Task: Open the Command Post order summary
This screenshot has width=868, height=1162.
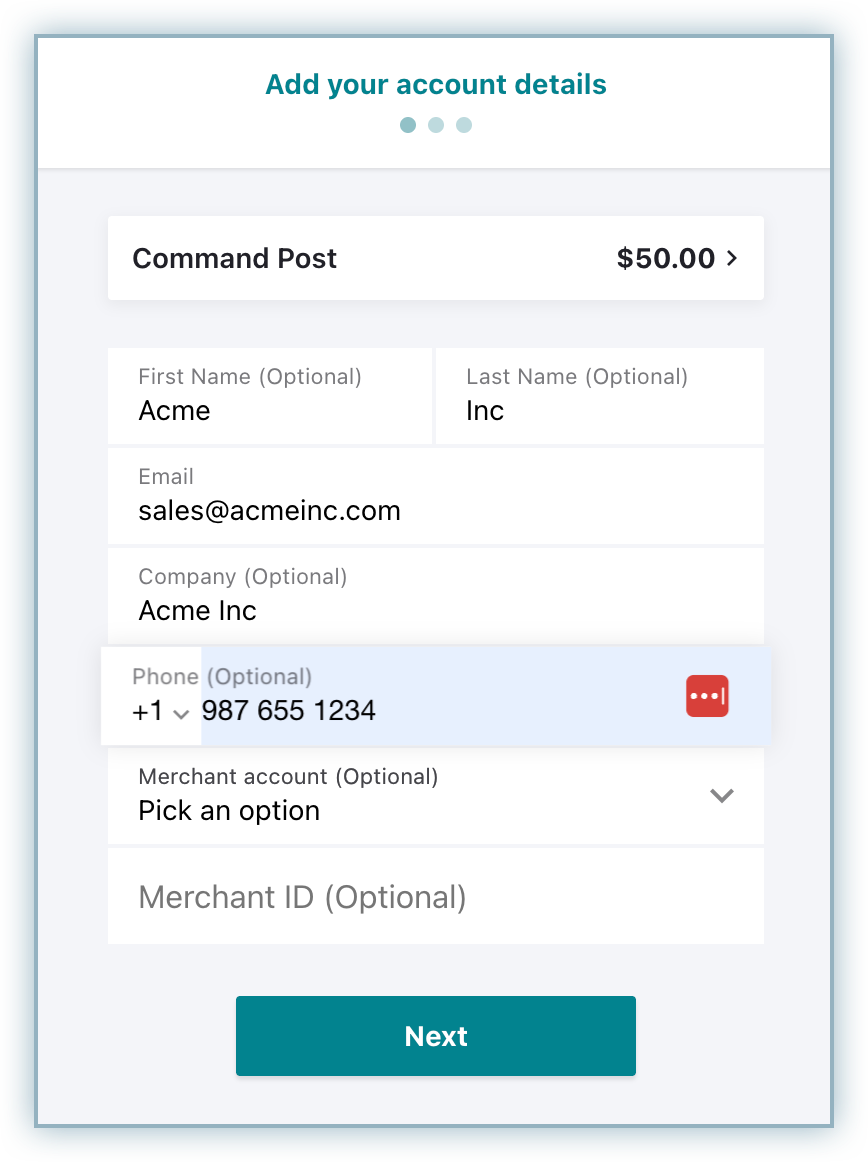Action: tap(435, 258)
